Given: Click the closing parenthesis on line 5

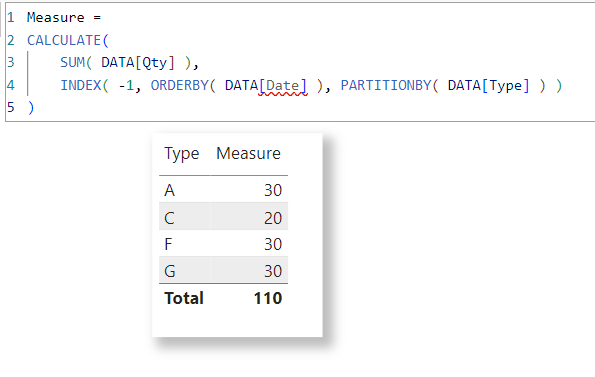Looking at the screenshot, I should (x=31, y=108).
